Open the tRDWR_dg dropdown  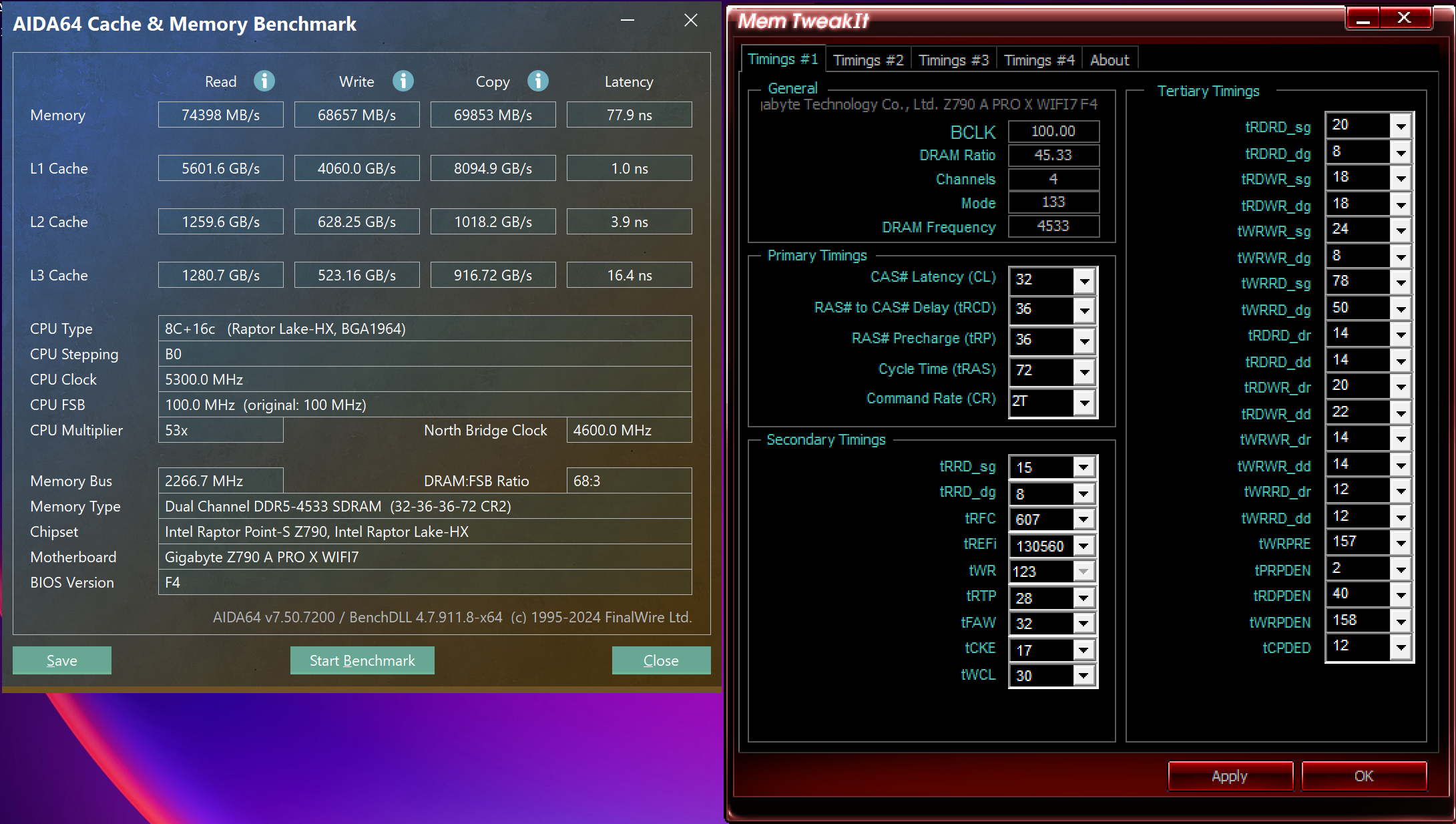1401,204
